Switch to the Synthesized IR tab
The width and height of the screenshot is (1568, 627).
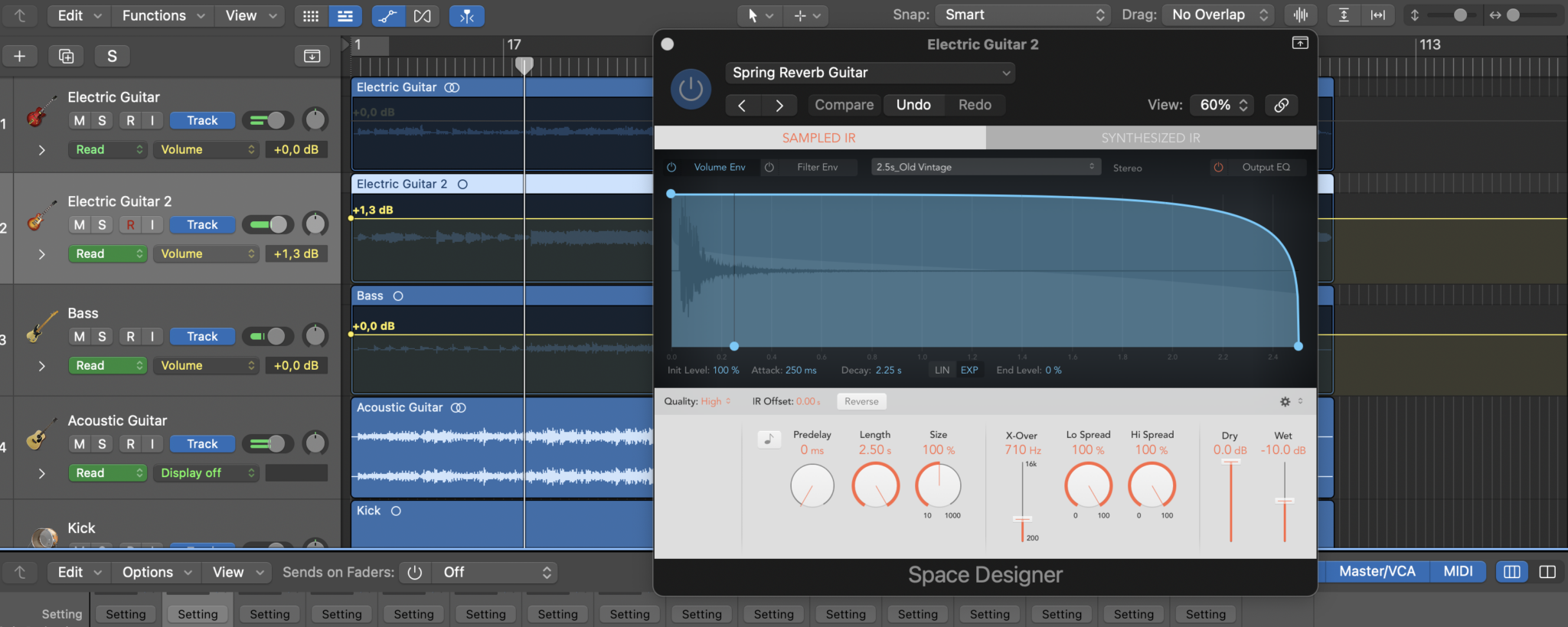pos(1150,138)
